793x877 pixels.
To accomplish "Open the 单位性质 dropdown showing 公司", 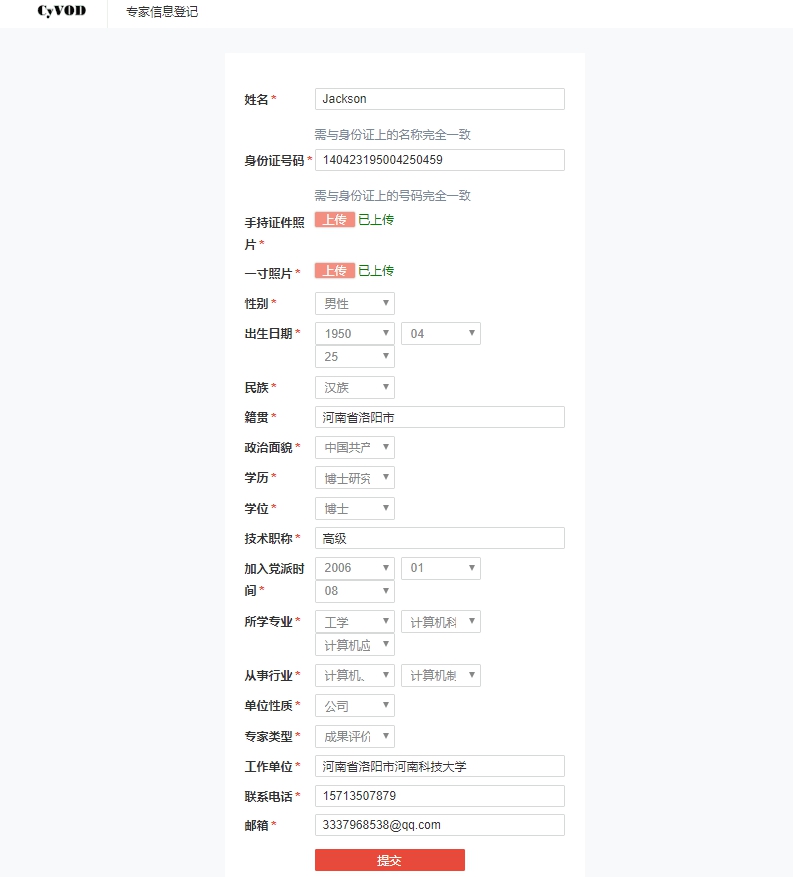I will (355, 706).
